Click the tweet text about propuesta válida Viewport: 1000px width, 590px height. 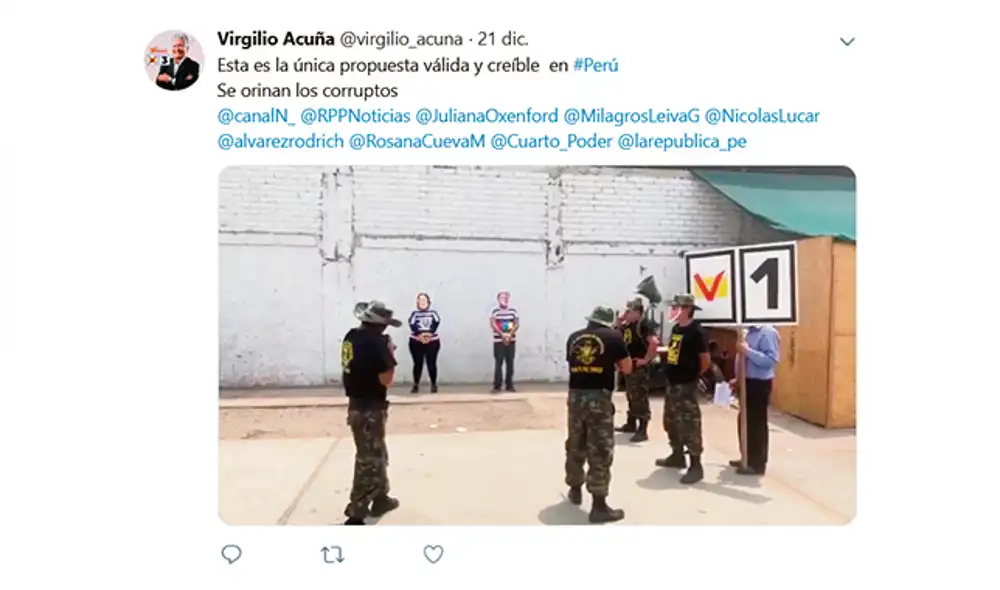378,65
